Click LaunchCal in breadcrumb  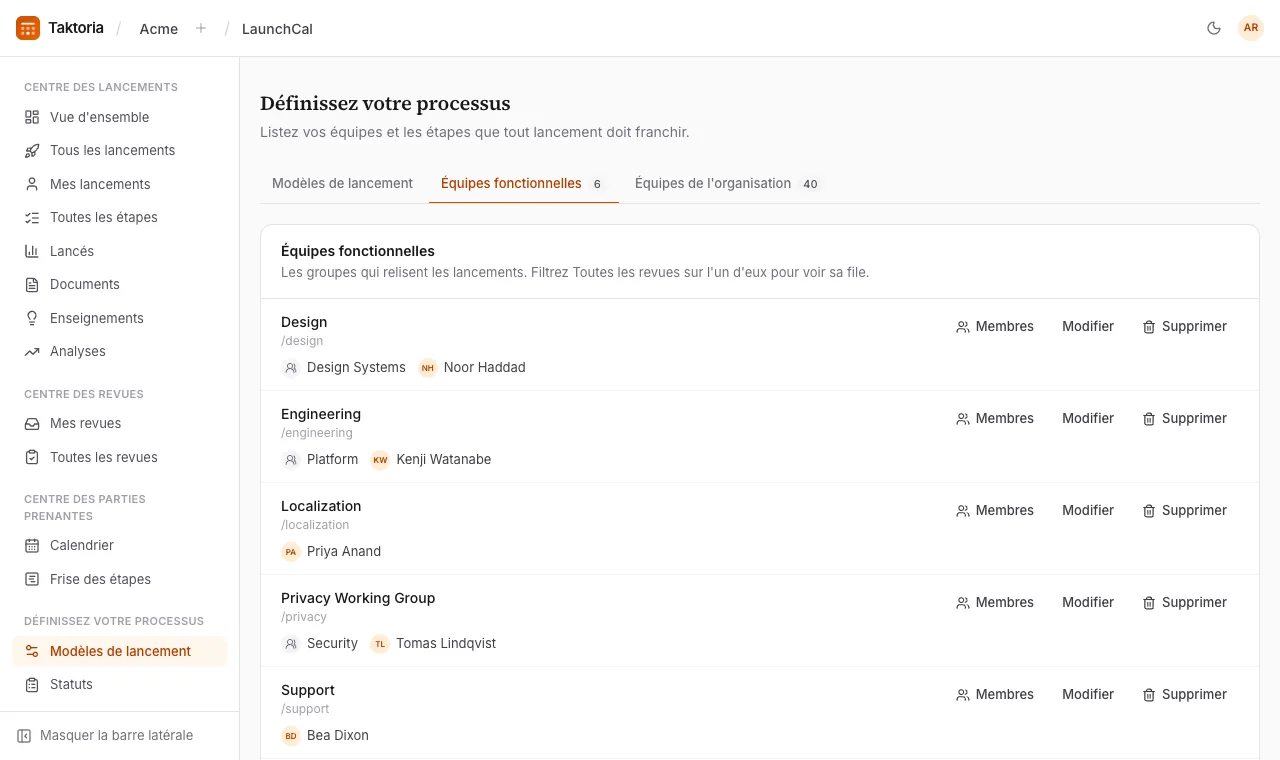pyautogui.click(x=277, y=29)
